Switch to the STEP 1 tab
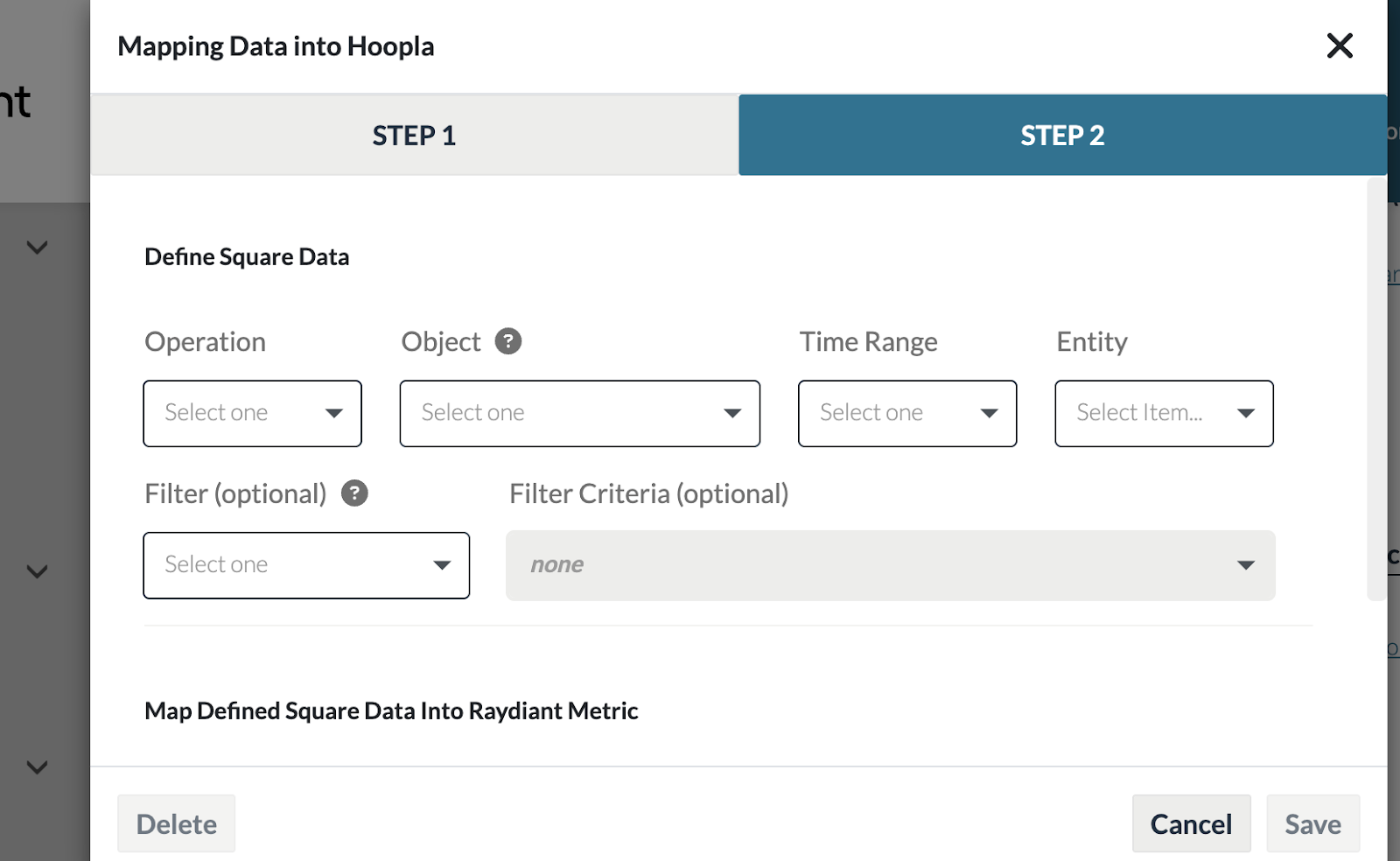This screenshot has width=1400, height=861. 415,136
